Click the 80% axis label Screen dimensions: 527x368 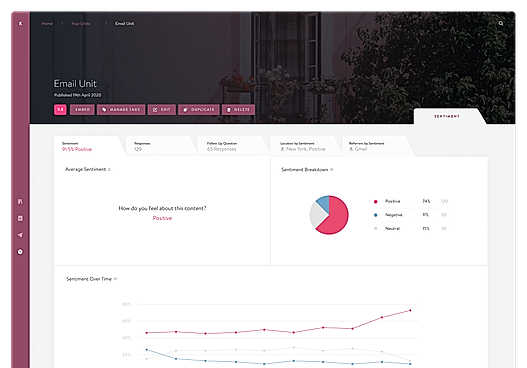click(126, 304)
